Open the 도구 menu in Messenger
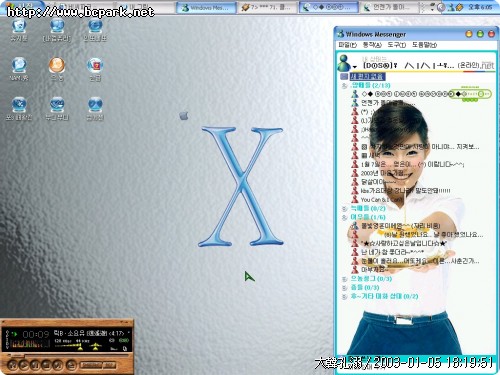 pos(396,45)
